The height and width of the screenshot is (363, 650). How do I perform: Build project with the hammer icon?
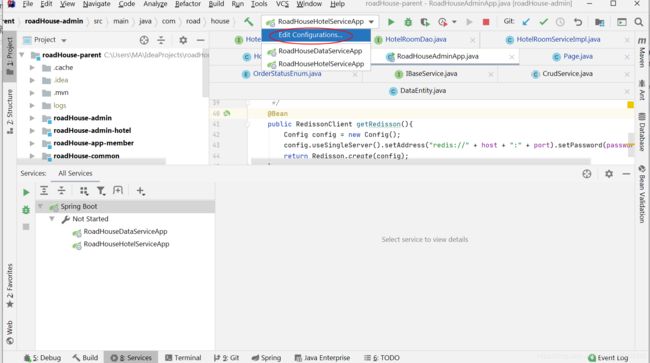point(248,22)
